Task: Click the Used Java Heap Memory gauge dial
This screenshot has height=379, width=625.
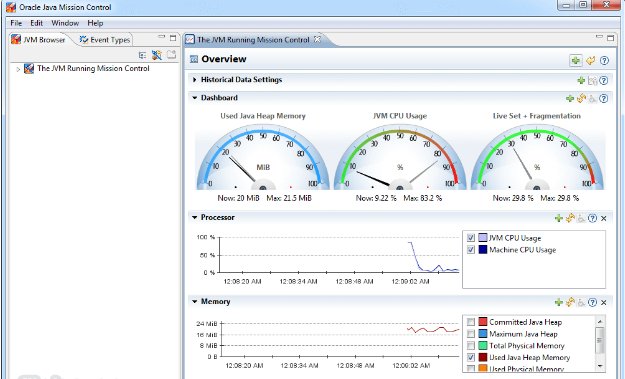Action: click(263, 157)
